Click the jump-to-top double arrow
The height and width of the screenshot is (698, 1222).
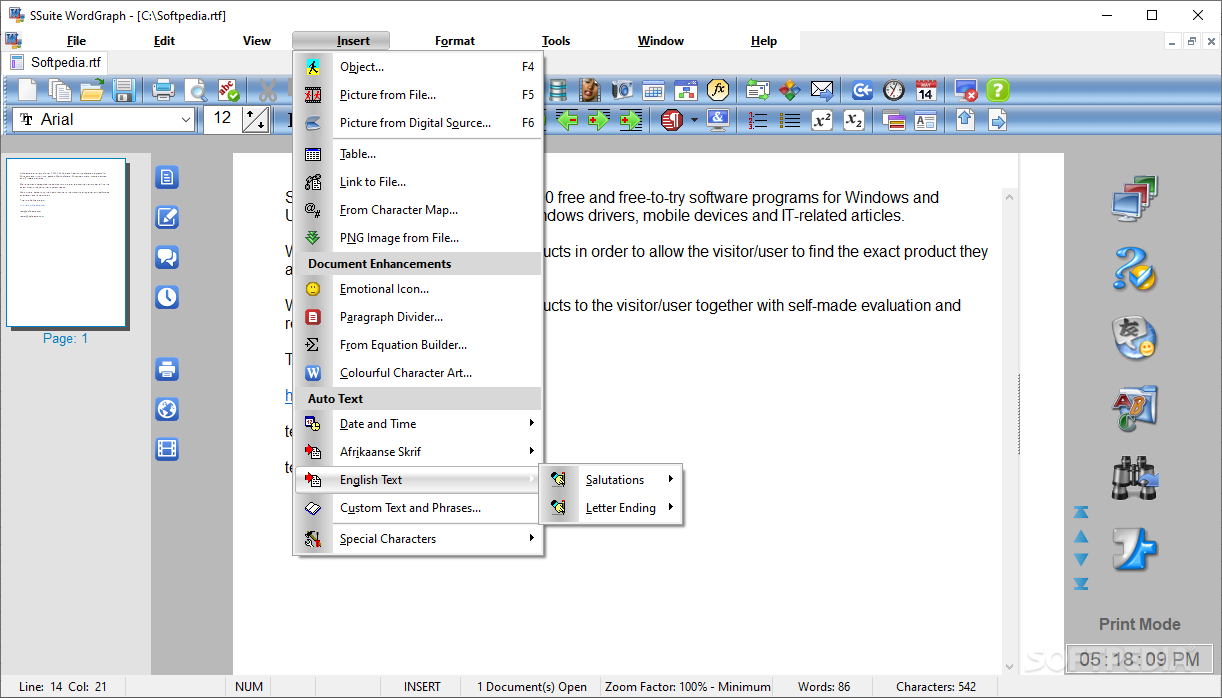(1081, 512)
